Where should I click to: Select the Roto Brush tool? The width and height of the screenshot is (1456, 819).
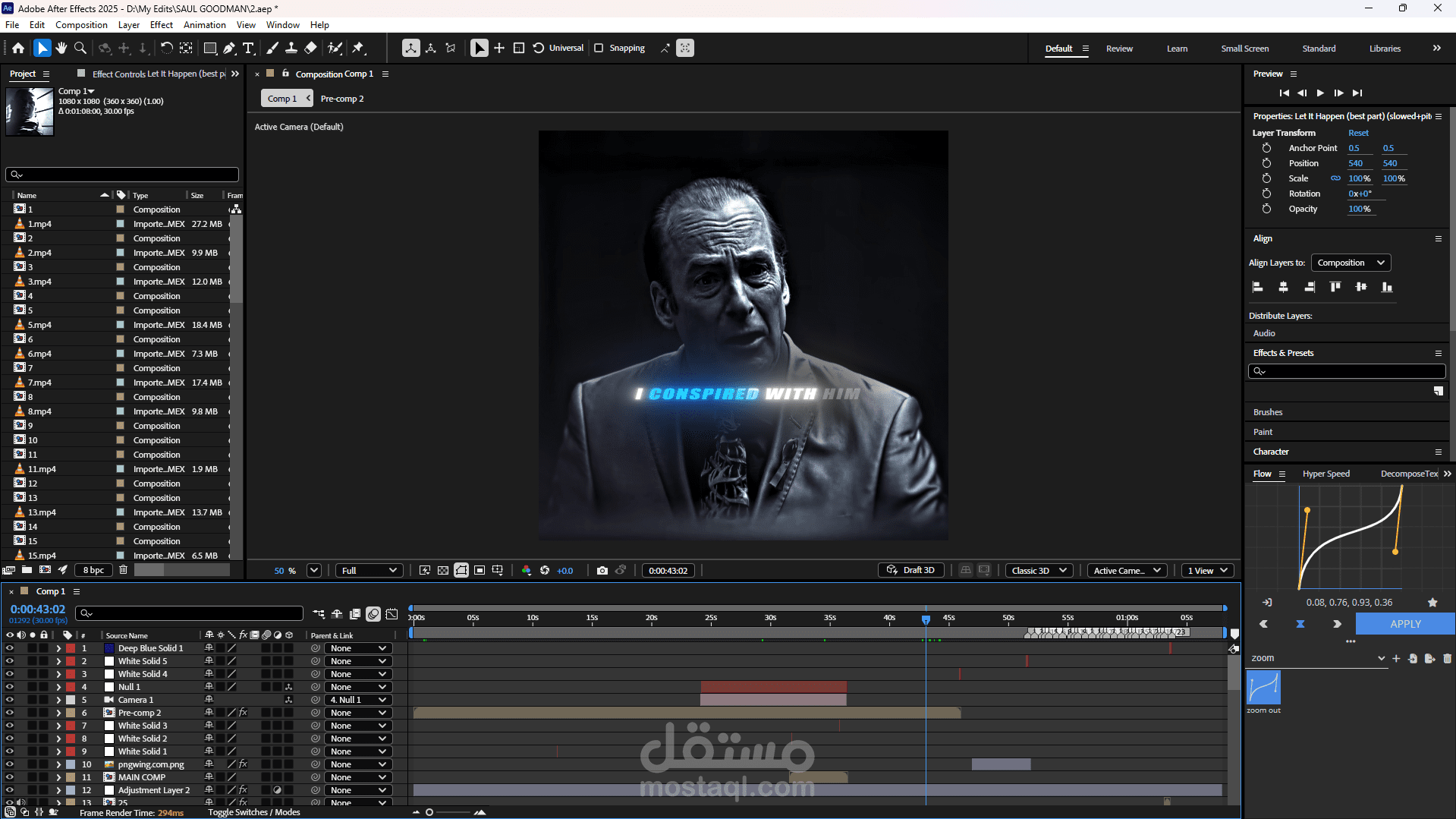[x=335, y=48]
